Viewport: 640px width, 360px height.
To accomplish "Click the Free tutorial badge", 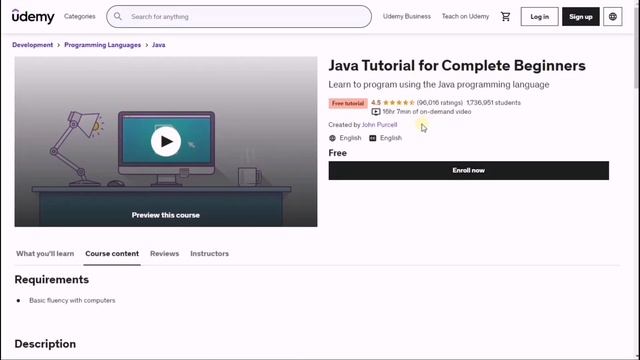I will [x=348, y=103].
